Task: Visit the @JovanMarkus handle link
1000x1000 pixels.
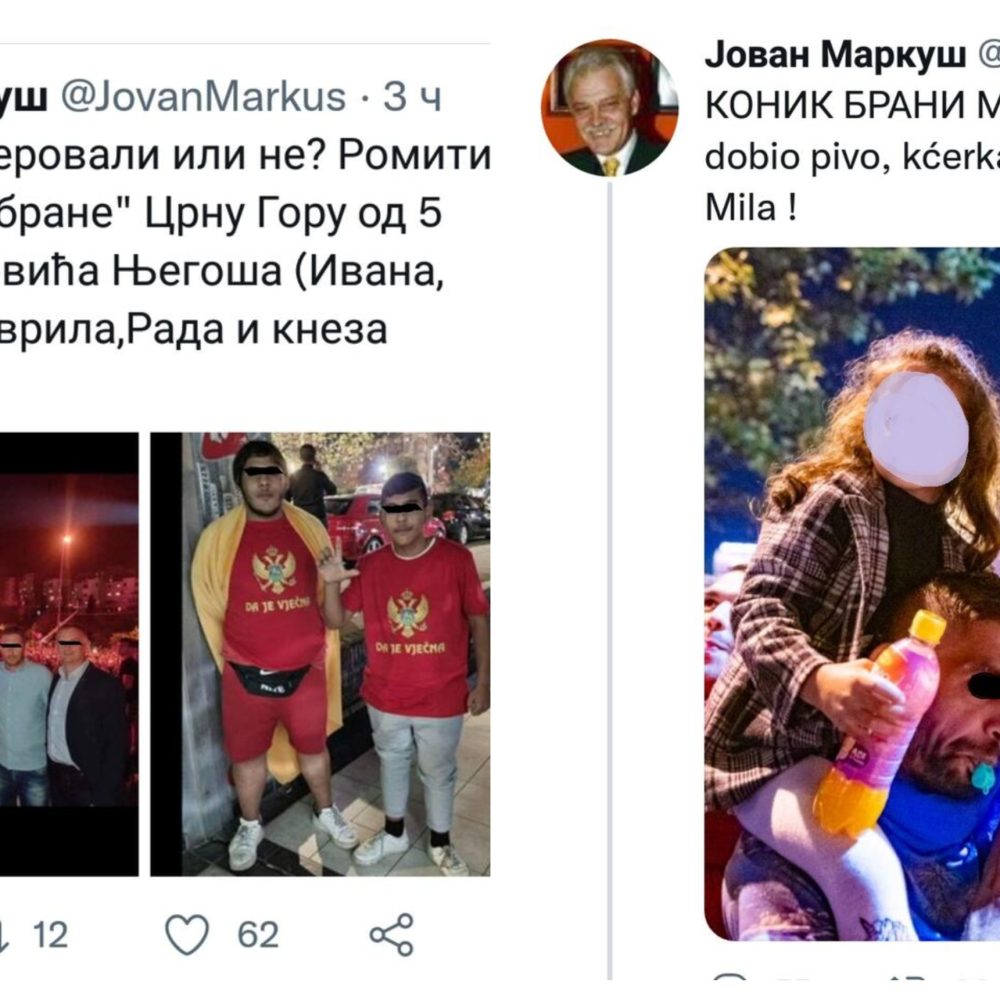Action: pos(203,97)
